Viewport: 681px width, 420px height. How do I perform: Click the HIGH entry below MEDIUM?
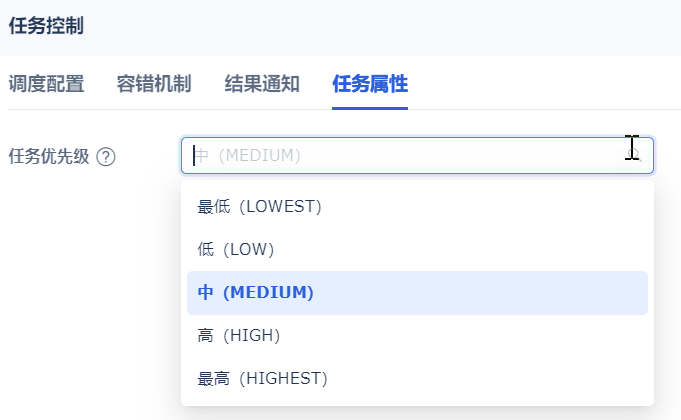[x=239, y=335]
